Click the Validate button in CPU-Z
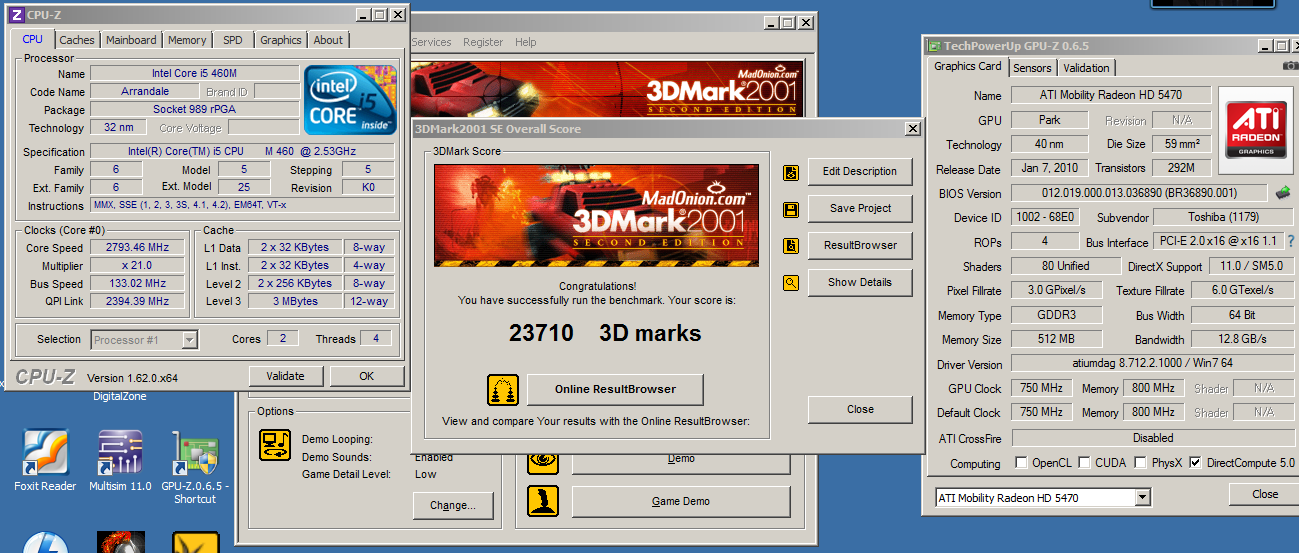 (x=285, y=376)
